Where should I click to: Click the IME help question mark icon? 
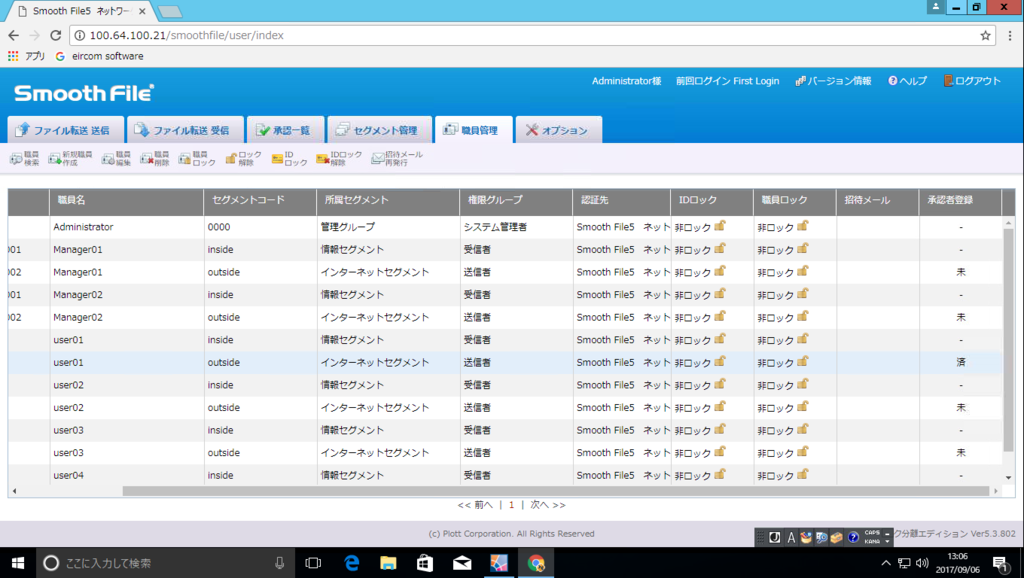(853, 538)
